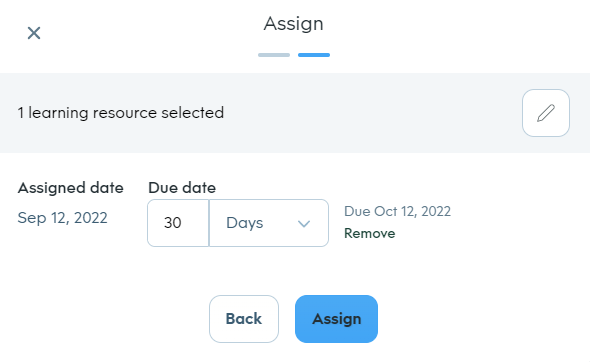Click the Assigned date label
The width and height of the screenshot is (590, 362).
71,188
